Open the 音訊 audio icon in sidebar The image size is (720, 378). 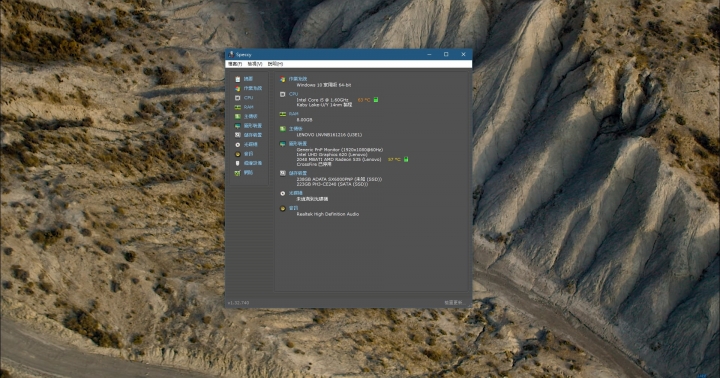coord(237,154)
